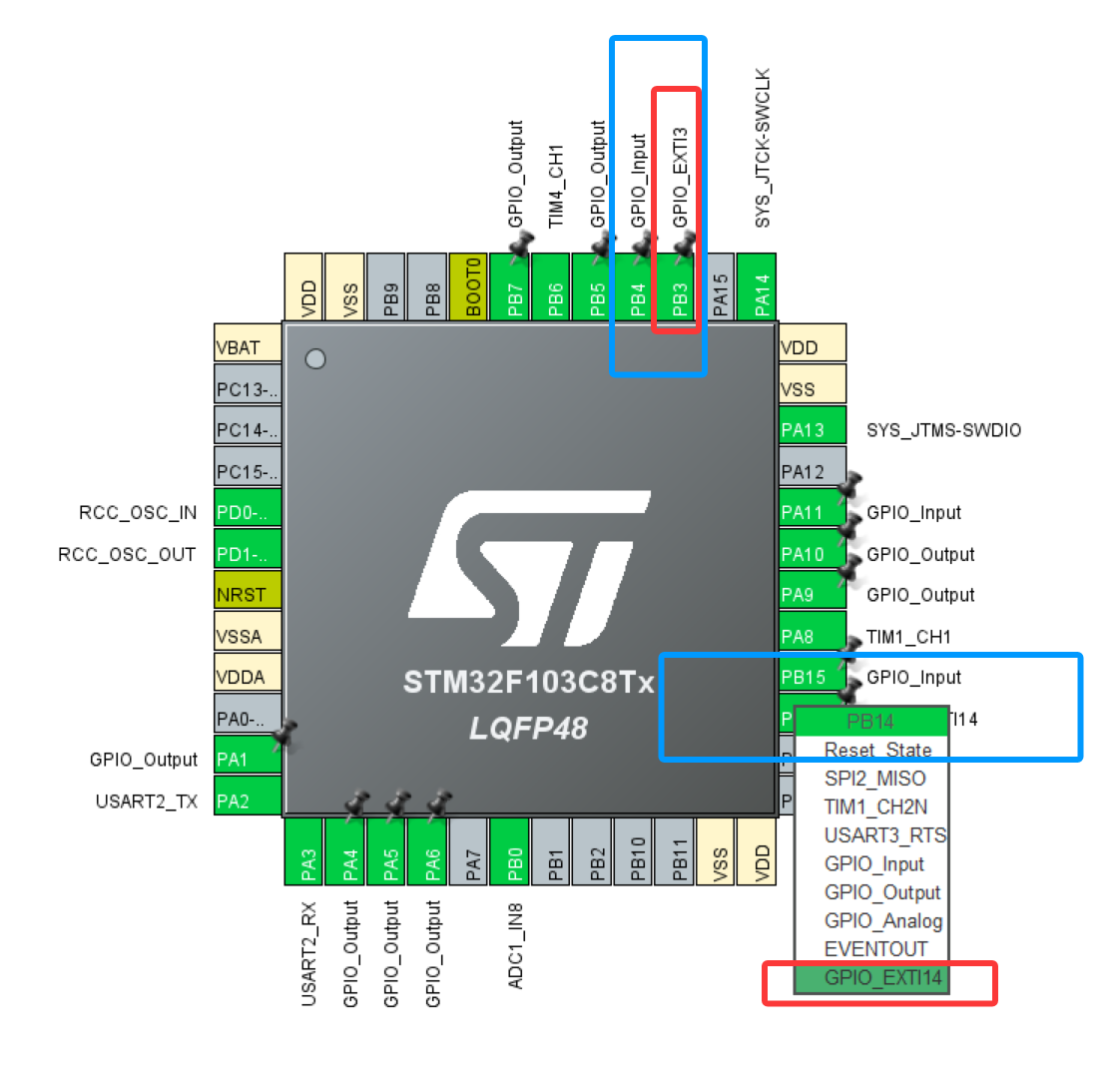The height and width of the screenshot is (1085, 1120).
Task: Click the RCC_OSC_IN label
Action: coord(138,513)
